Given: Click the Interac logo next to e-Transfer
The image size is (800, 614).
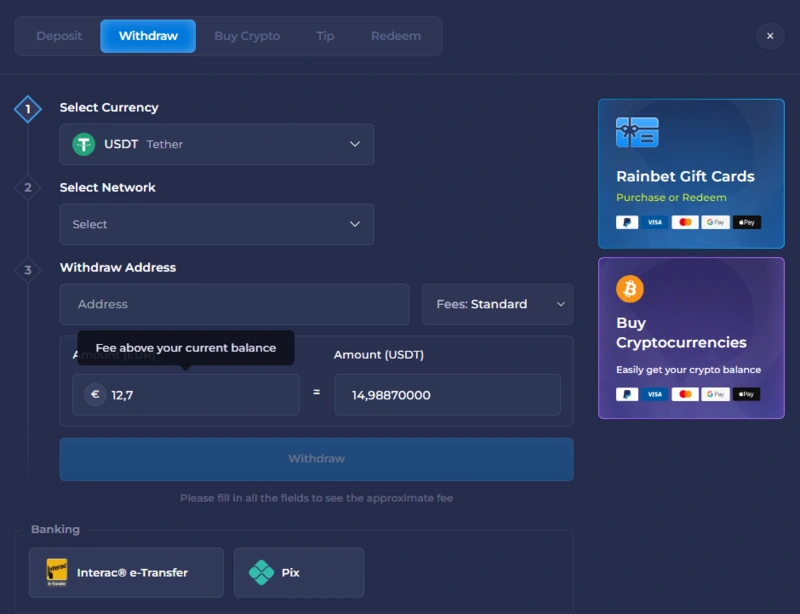Looking at the screenshot, I should pos(57,572).
